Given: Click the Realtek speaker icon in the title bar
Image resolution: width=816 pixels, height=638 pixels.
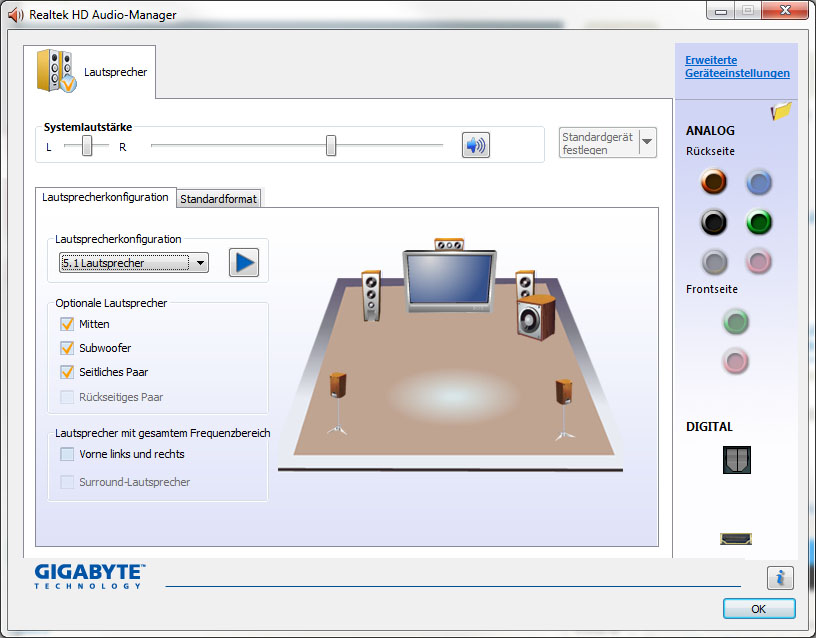Looking at the screenshot, I should 16,15.
